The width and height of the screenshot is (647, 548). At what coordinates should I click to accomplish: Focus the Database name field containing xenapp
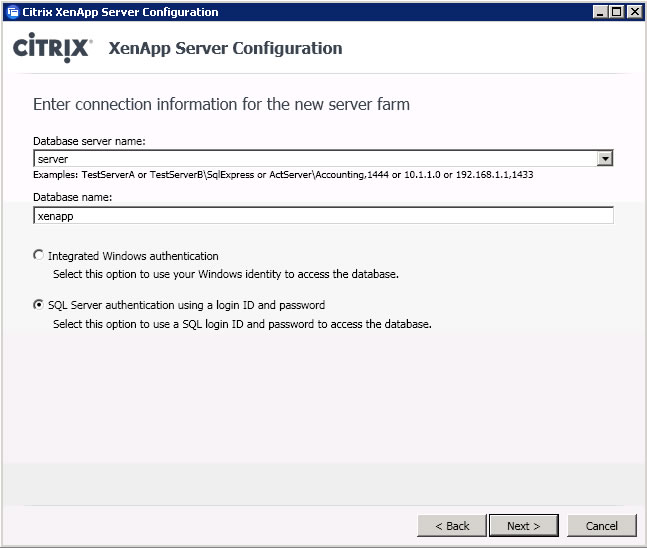click(324, 215)
